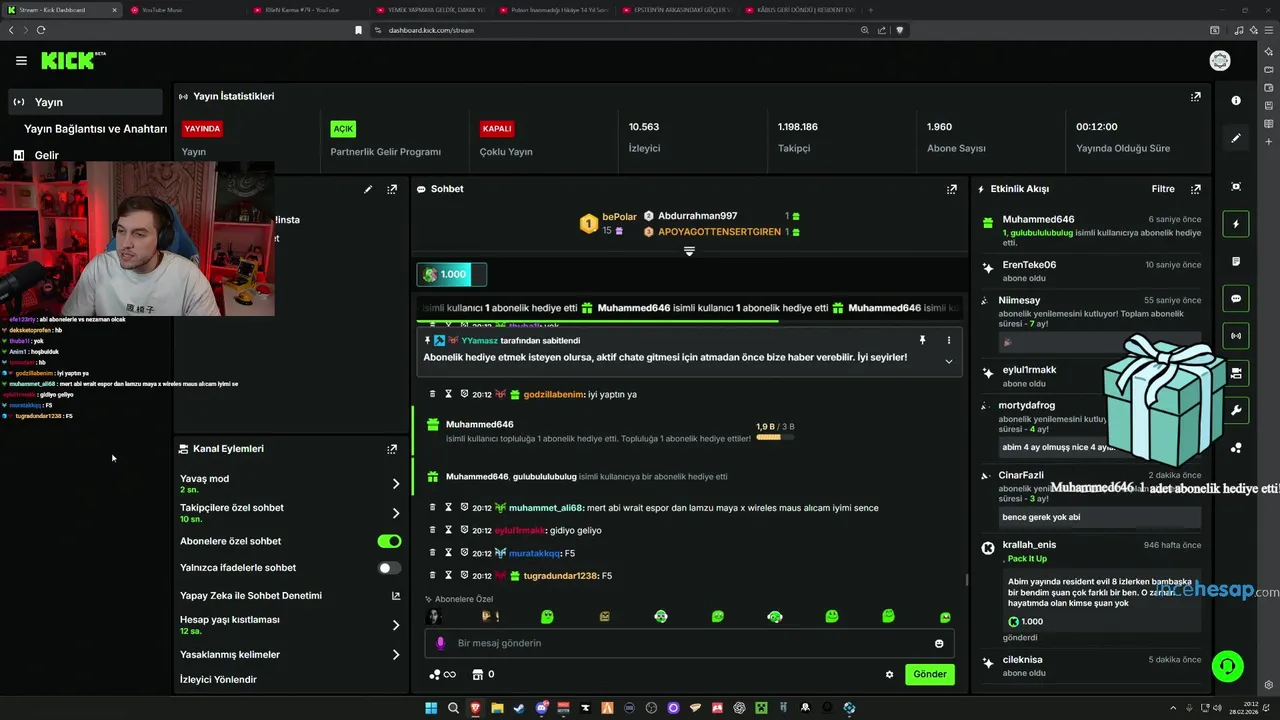Click bePolar in the chat leaderboard
Screen dimensions: 1280x720
[x=619, y=217]
